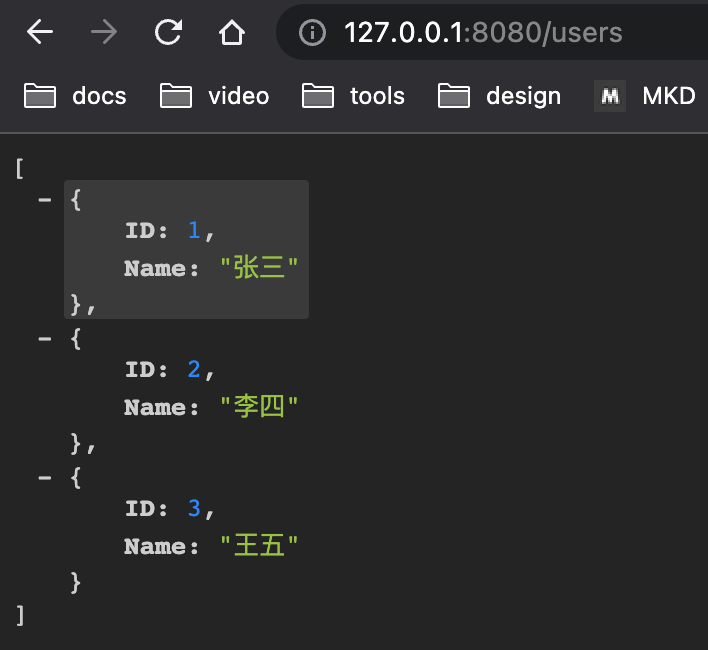Viewport: 708px width, 650px height.
Task: Open the video bookmark folder
Action: tap(214, 96)
